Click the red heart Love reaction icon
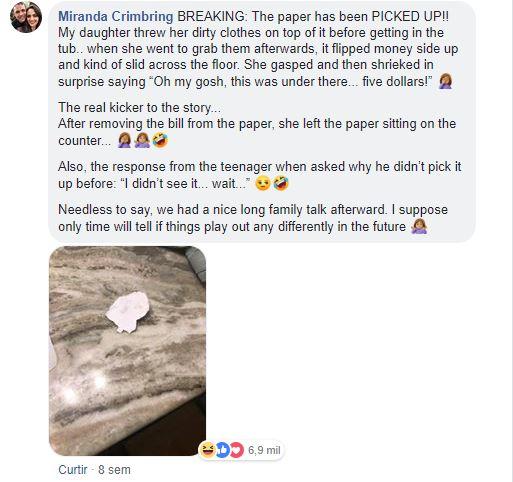Screen dimensions: 513x482 point(236,450)
